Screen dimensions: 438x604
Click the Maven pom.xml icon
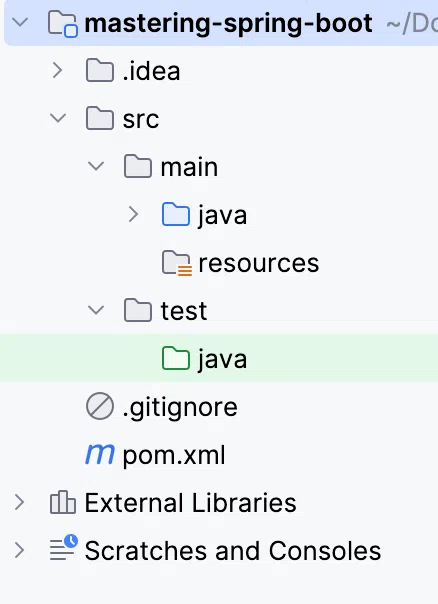click(x=100, y=454)
